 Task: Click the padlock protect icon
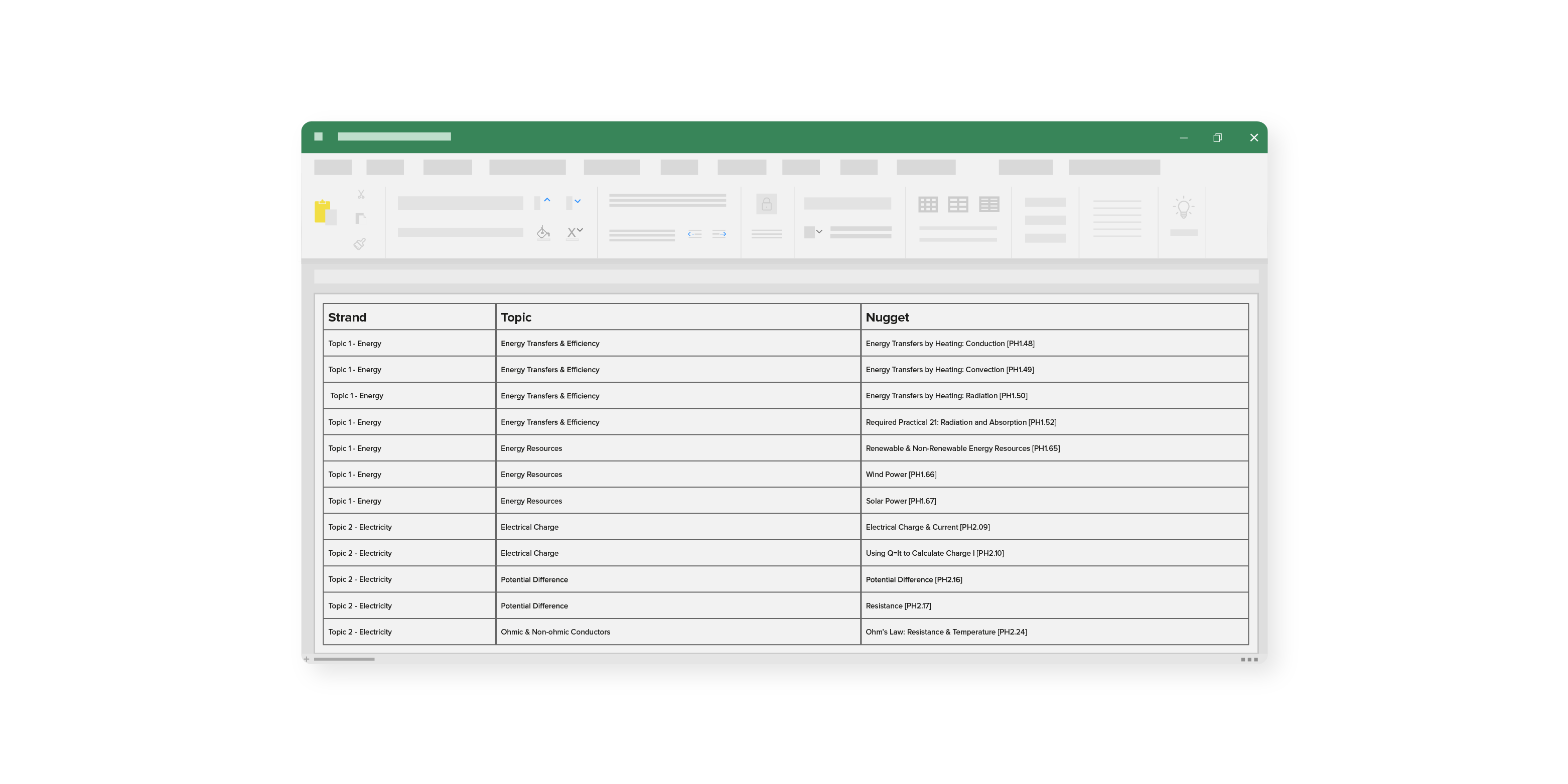[766, 204]
